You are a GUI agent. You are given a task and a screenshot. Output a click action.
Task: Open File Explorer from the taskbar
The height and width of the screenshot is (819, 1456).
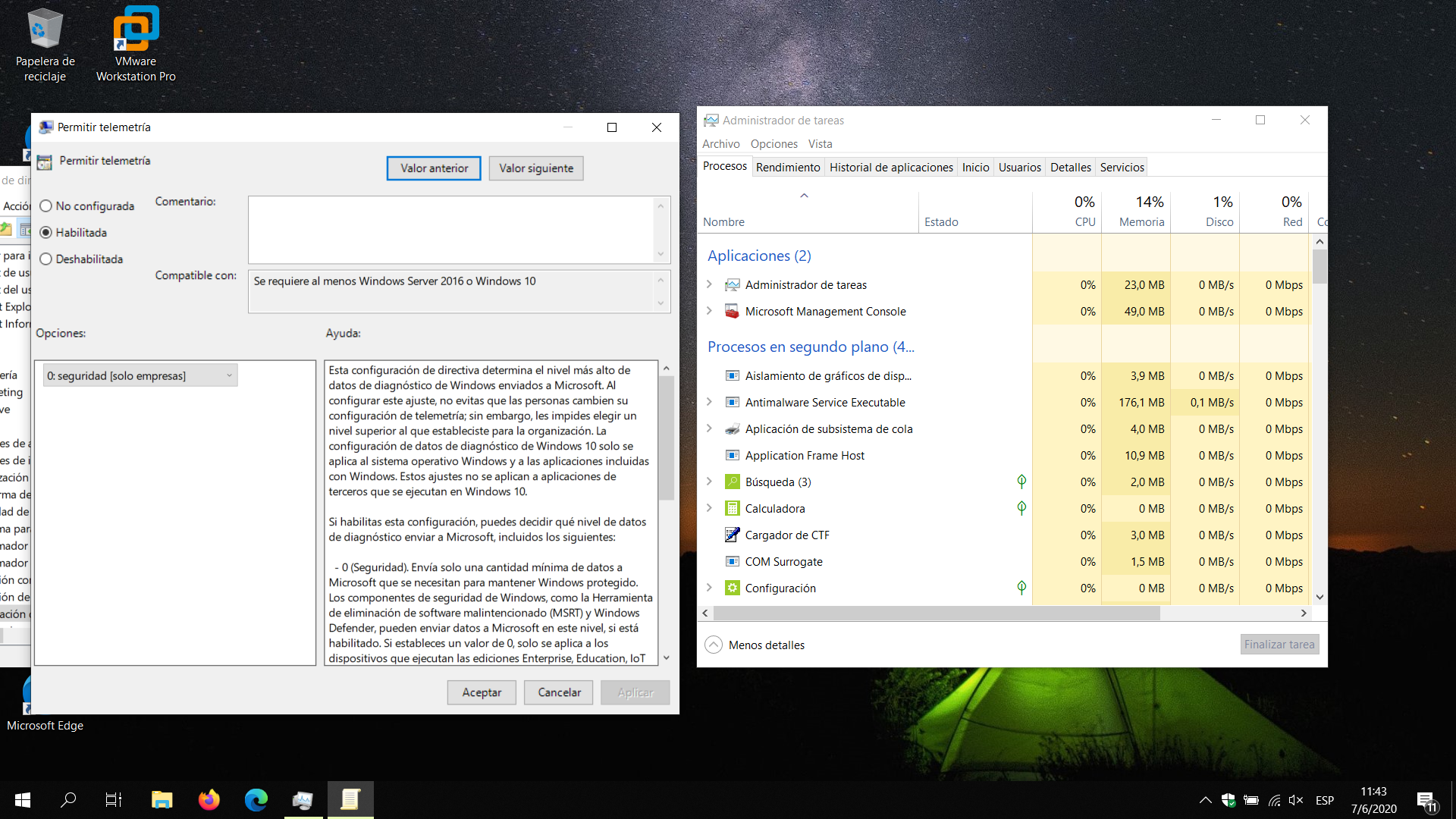point(162,799)
